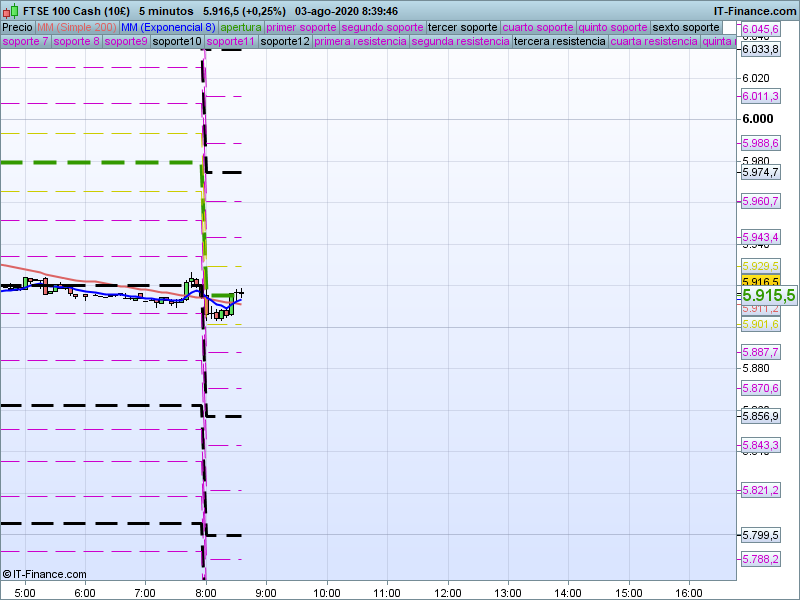Click the 6.011,3 price level tag

(x=760, y=96)
